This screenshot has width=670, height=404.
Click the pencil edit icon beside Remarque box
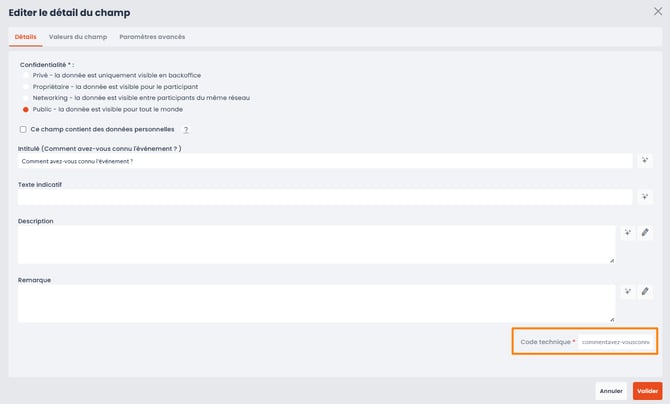click(x=645, y=292)
